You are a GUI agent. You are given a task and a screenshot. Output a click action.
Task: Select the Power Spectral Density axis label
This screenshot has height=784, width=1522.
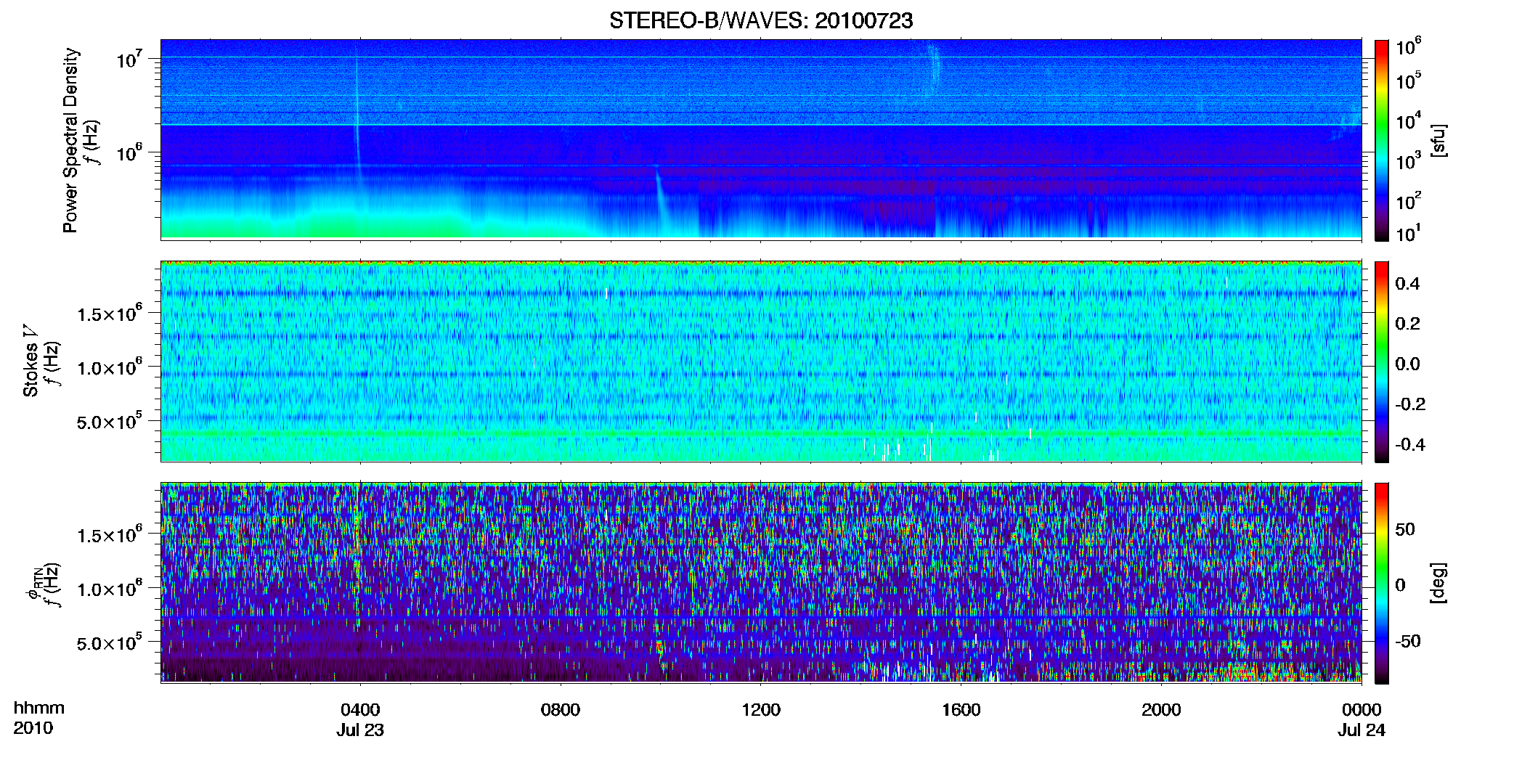click(70, 140)
